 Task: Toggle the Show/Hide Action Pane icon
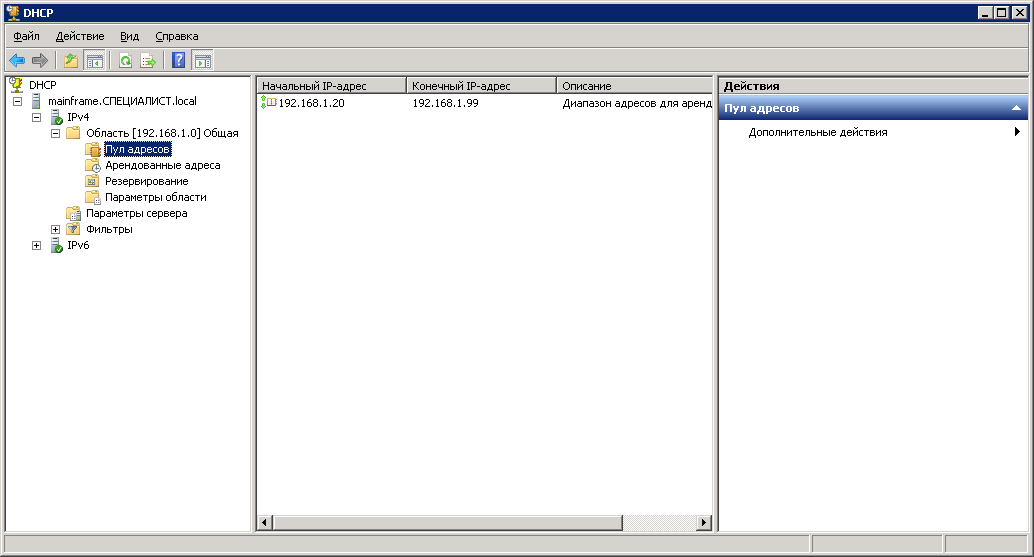click(202, 61)
